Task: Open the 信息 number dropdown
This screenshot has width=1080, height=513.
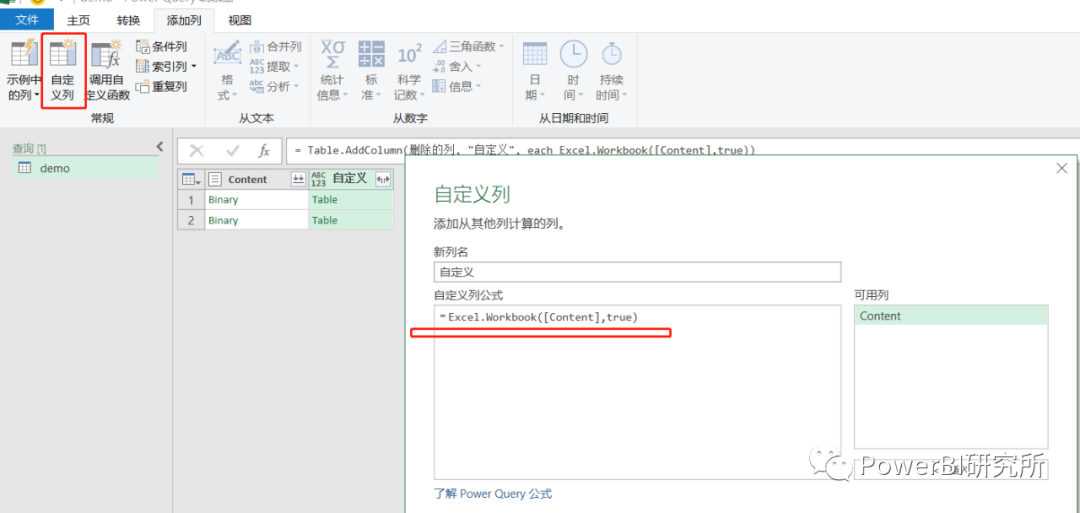Action: click(457, 87)
